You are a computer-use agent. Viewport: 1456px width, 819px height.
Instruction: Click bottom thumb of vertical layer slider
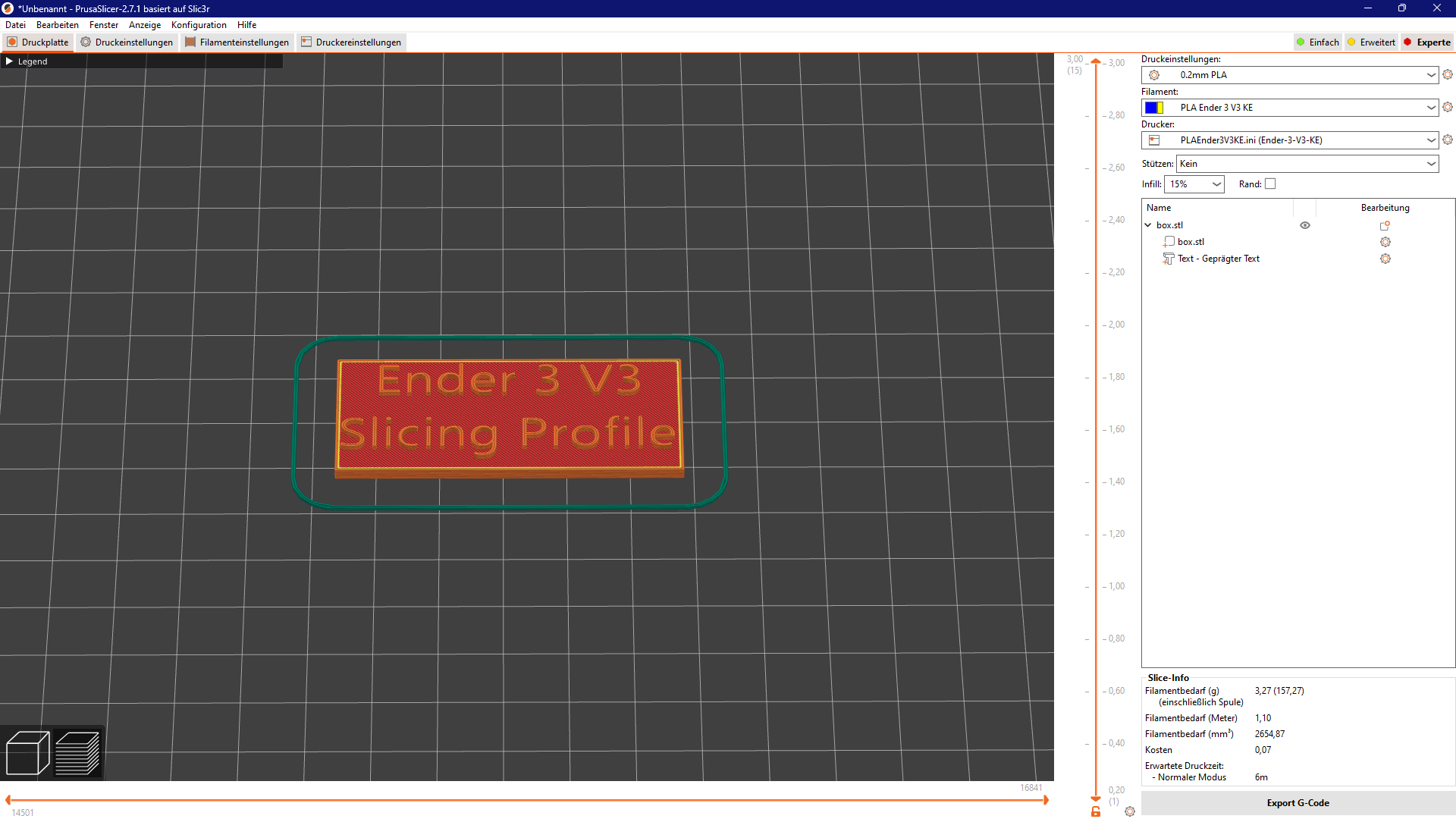(1096, 799)
